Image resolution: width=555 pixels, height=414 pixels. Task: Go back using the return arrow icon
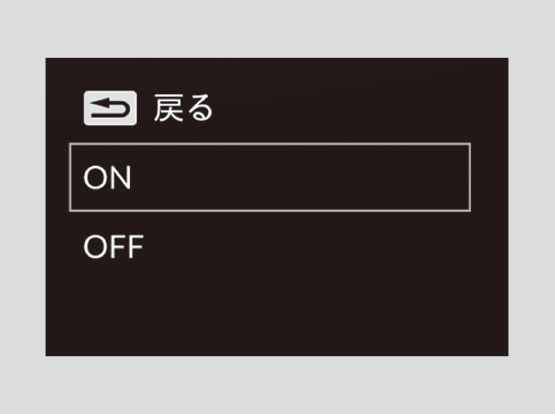tap(110, 108)
